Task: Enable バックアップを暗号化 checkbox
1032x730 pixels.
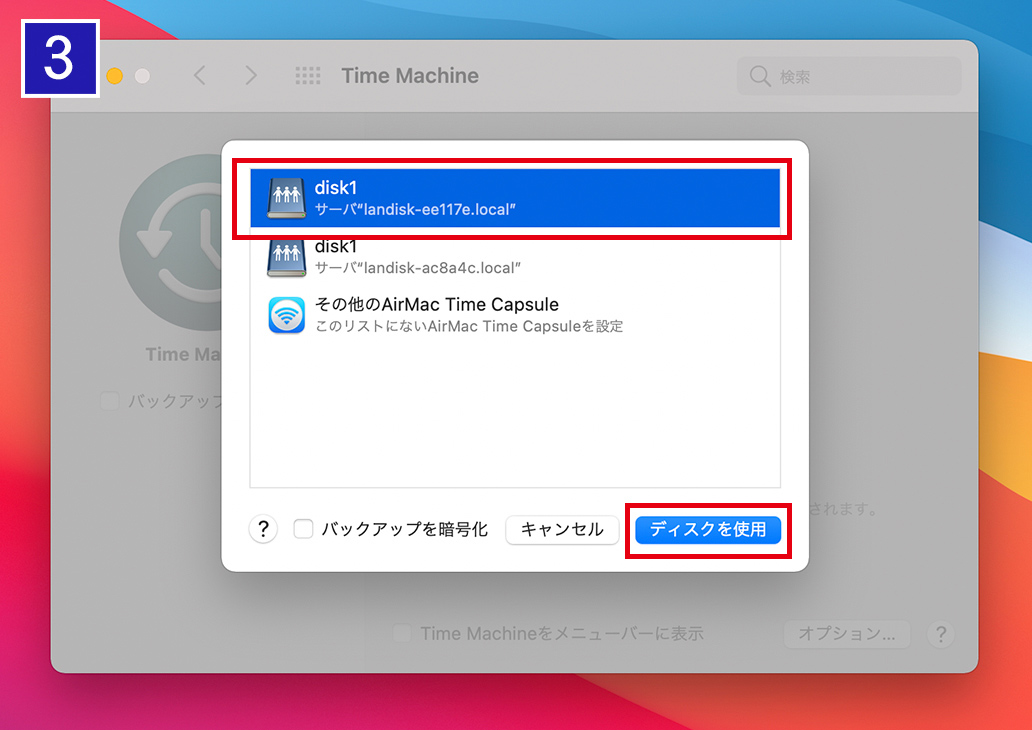Action: coord(303,529)
